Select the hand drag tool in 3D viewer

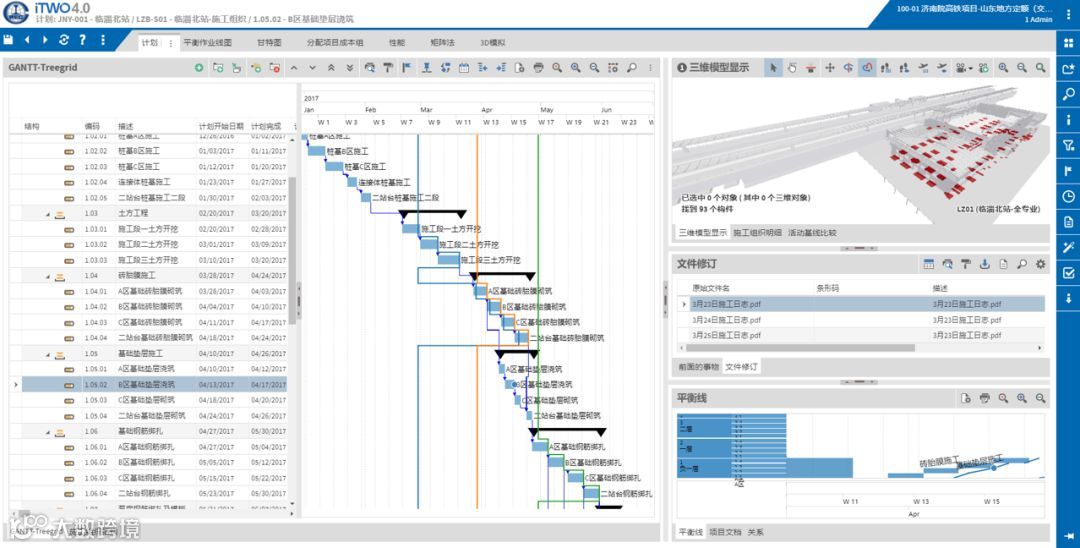pyautogui.click(x=792, y=67)
